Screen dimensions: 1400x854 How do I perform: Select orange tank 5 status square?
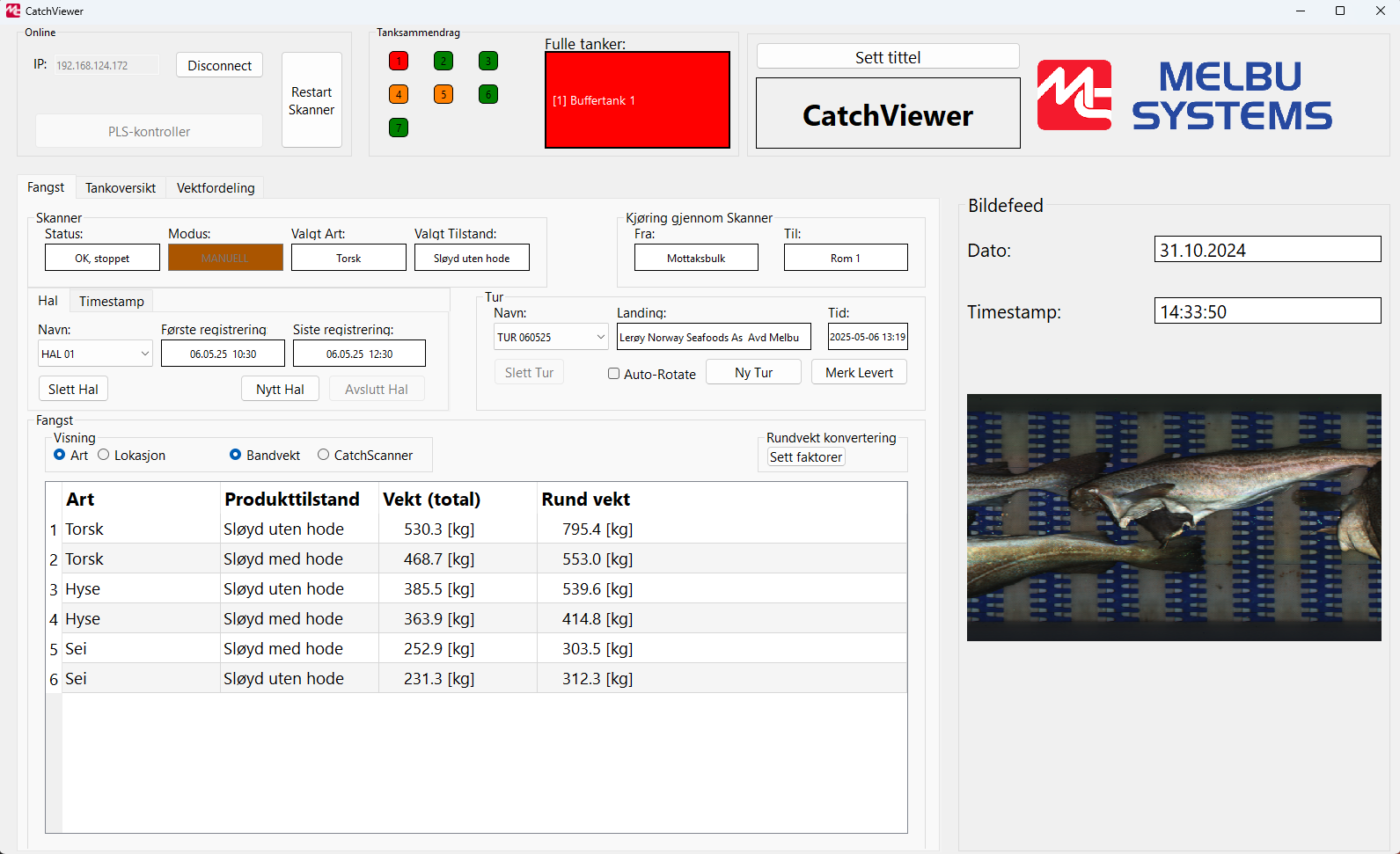pyautogui.click(x=443, y=94)
